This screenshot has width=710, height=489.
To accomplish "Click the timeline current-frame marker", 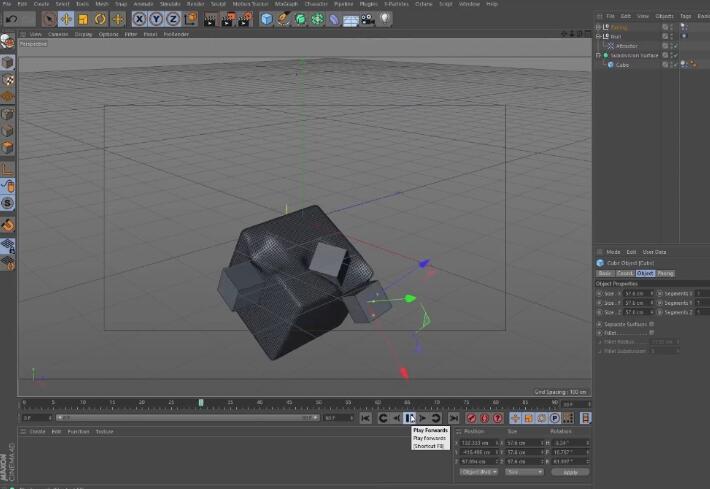I will [x=201, y=403].
